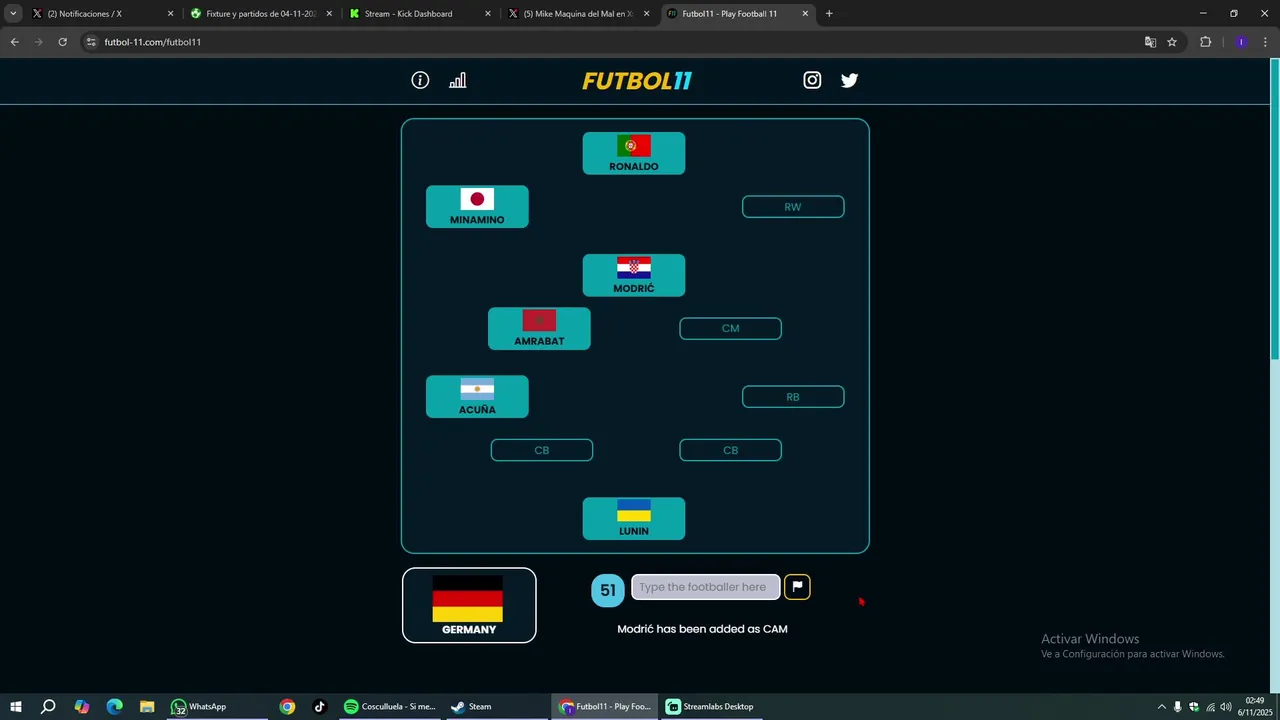The height and width of the screenshot is (720, 1280).
Task: Select the right CB position slot
Action: tap(730, 451)
